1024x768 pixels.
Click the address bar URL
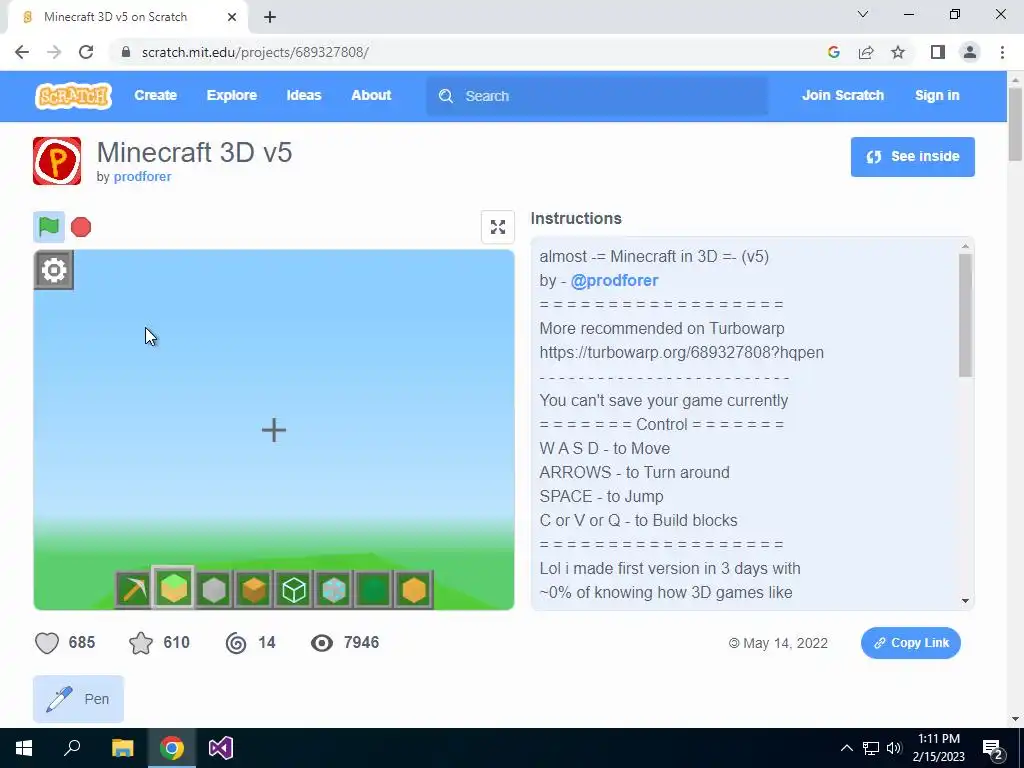255,52
